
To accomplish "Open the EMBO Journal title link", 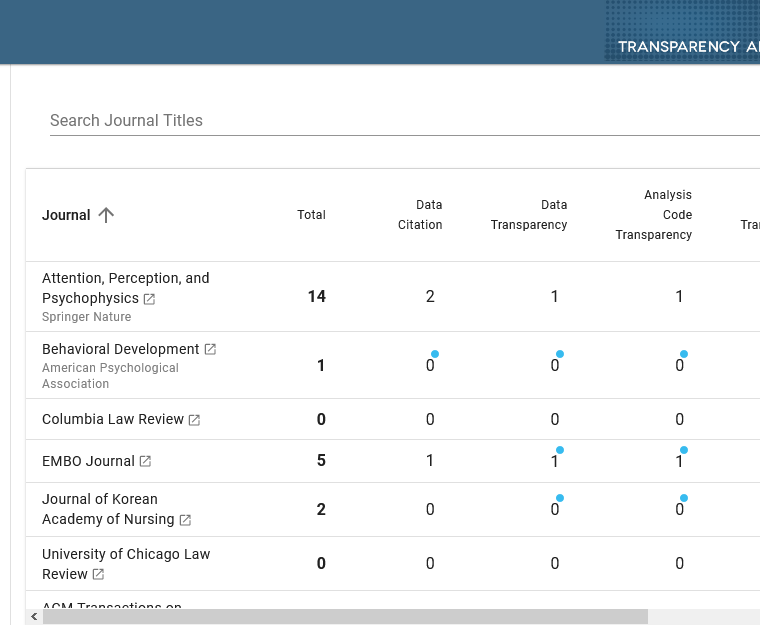I will point(88,461).
